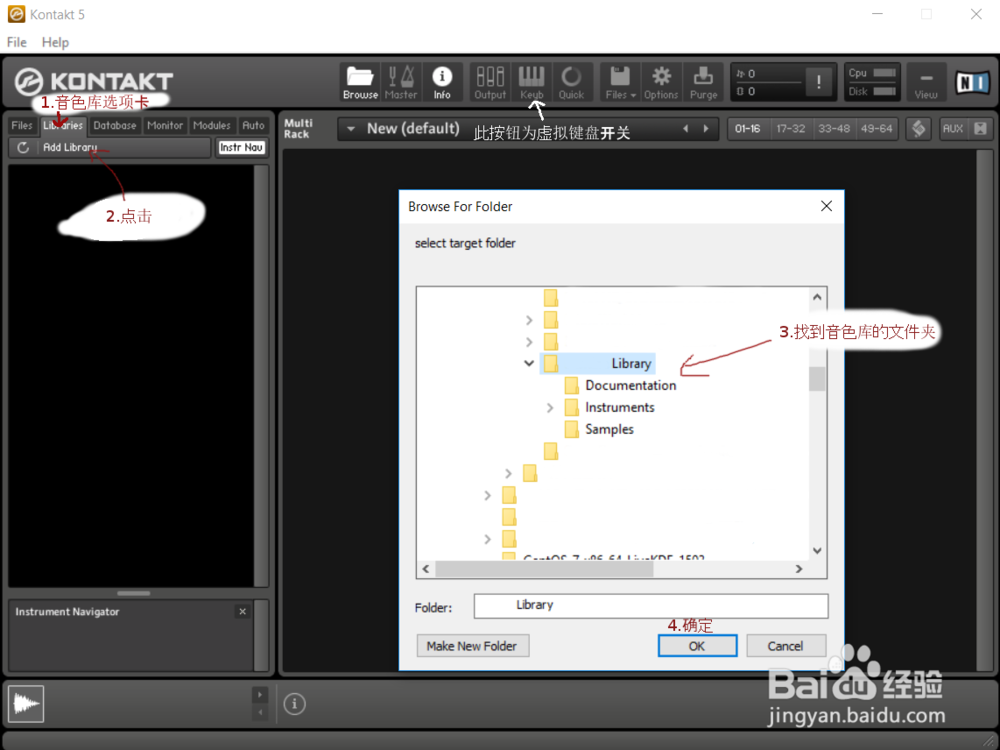Collapse the Library folder in tree
1000x750 pixels.
point(529,364)
